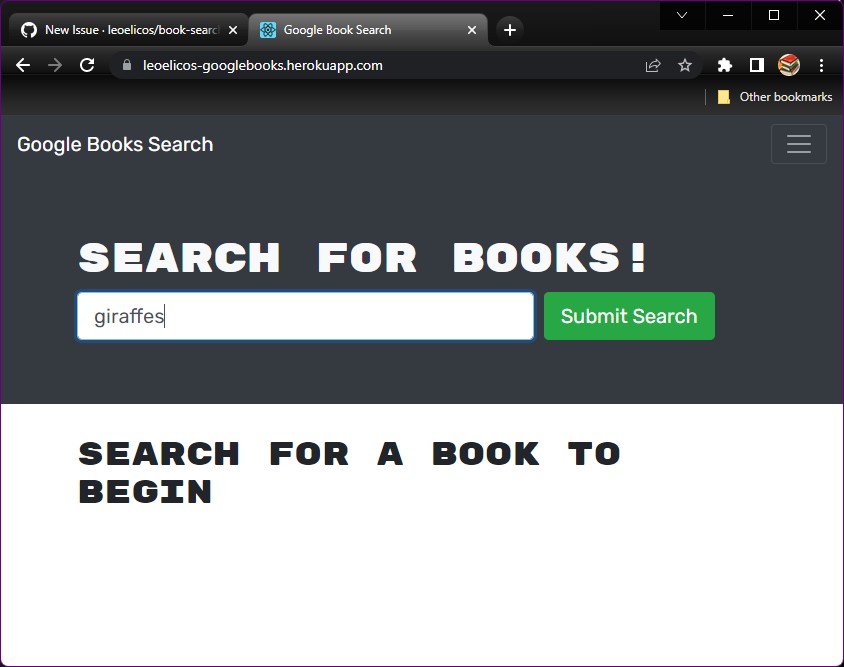This screenshot has width=844, height=667.
Task: Bookmark this page with the star icon
Action: [x=685, y=66]
